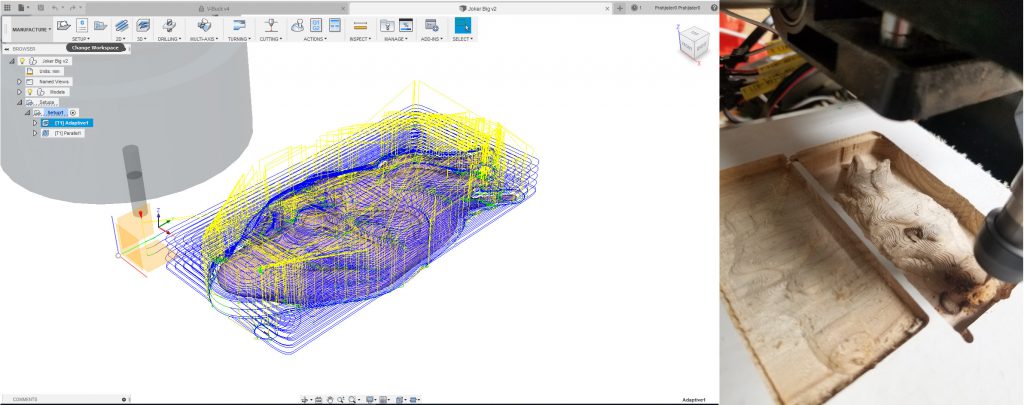Open the 2D dropdown menu
This screenshot has width=1024, height=405.
[121, 39]
